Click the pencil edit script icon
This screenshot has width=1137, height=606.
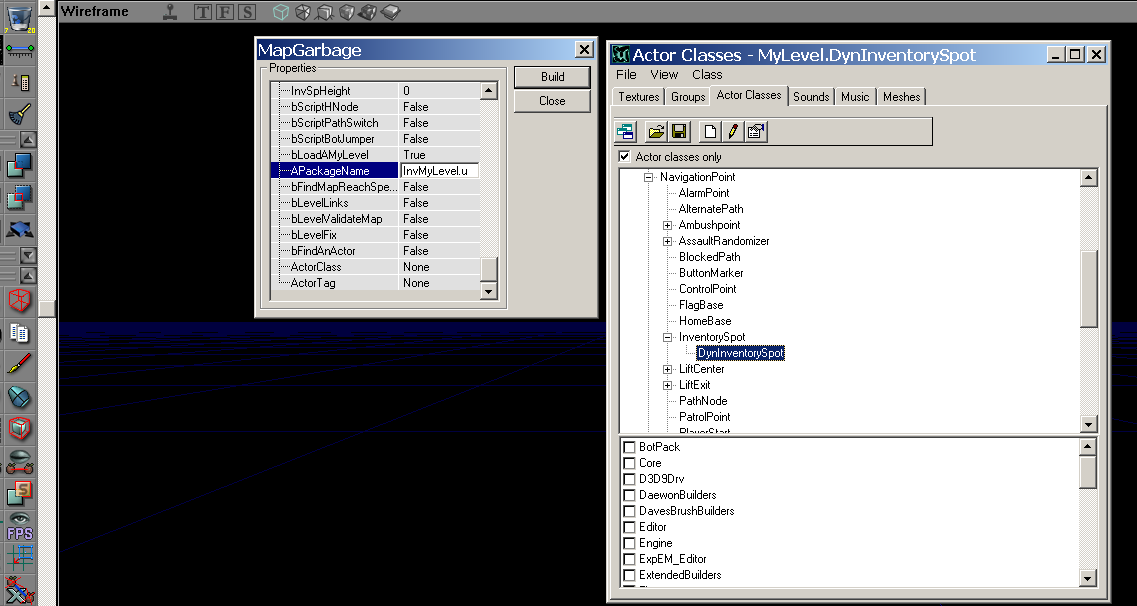click(x=732, y=131)
